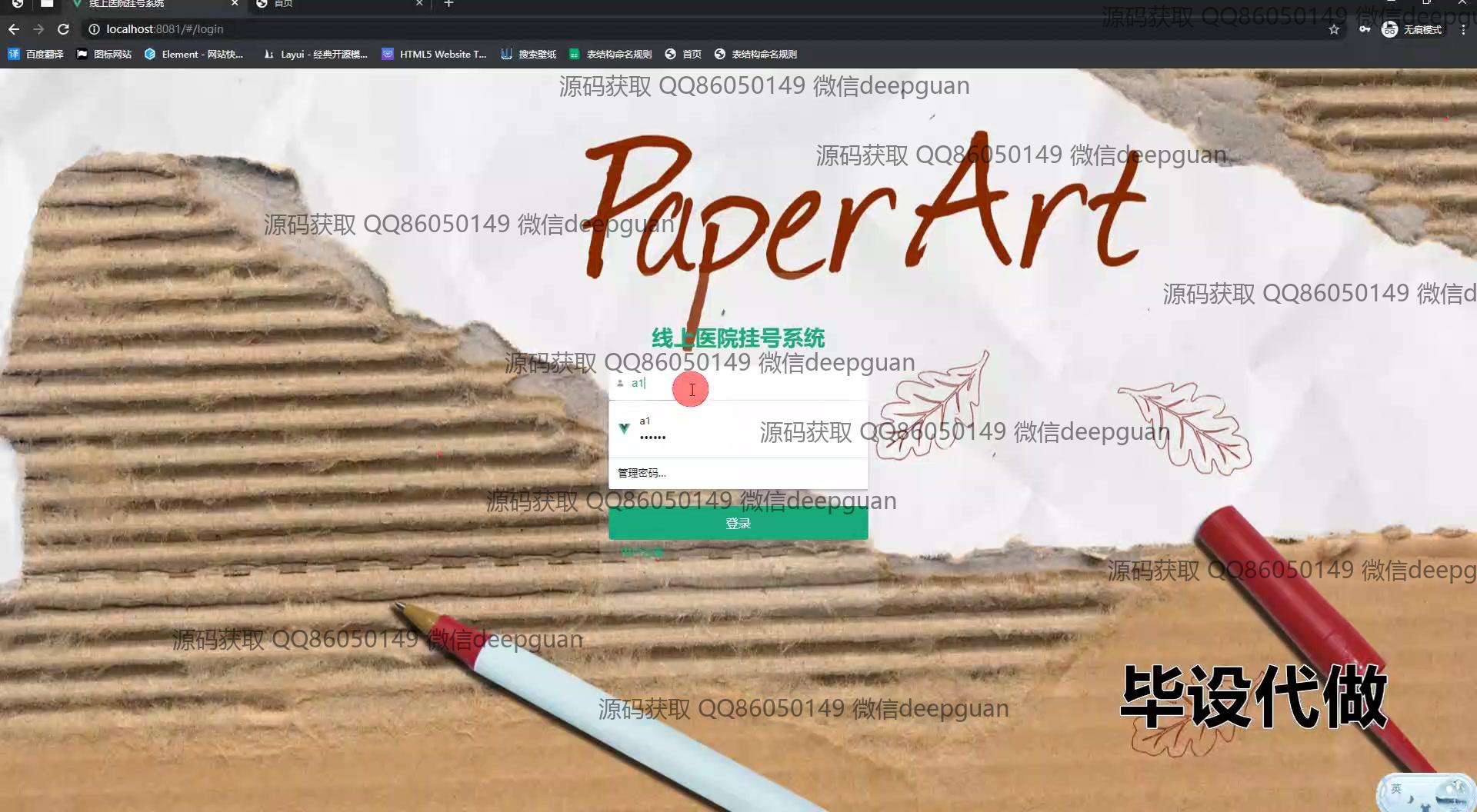Open the saved passwords key icon
The width and height of the screenshot is (1477, 812).
click(x=1364, y=29)
